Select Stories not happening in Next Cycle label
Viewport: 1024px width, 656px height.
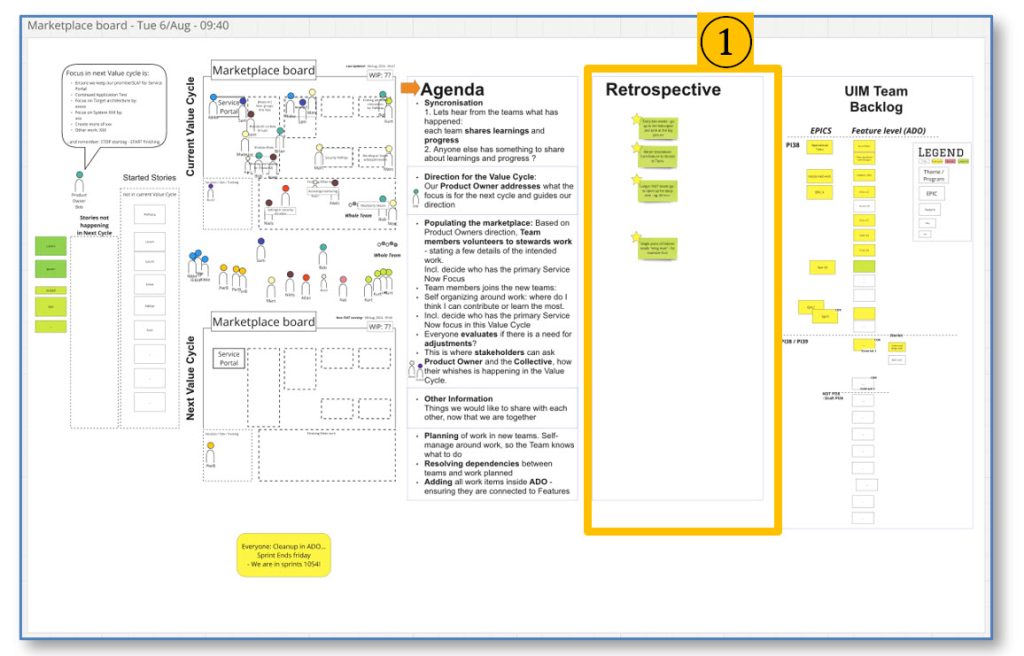[x=95, y=225]
